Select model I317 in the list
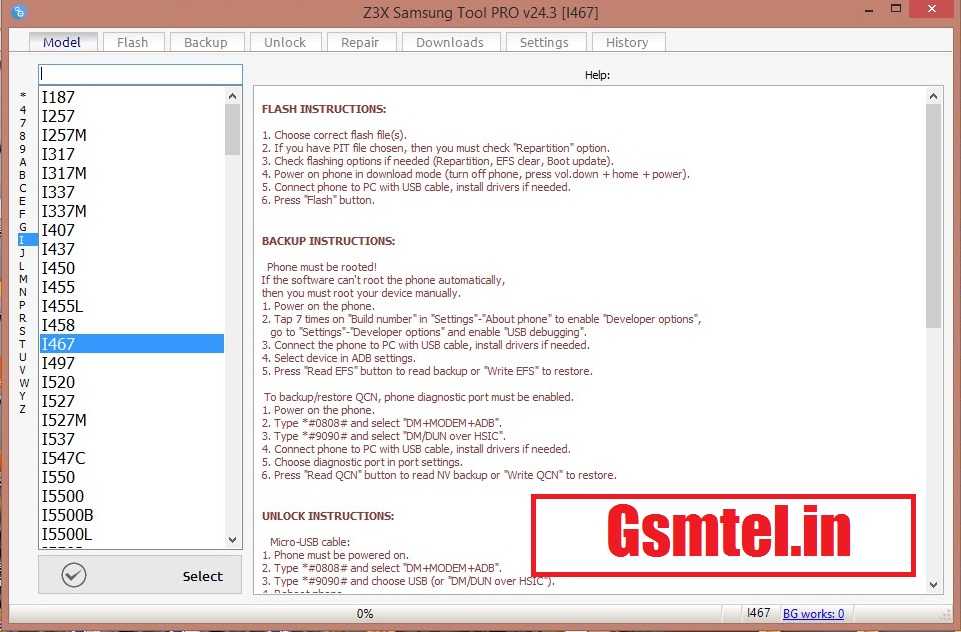The image size is (961, 632). click(132, 154)
